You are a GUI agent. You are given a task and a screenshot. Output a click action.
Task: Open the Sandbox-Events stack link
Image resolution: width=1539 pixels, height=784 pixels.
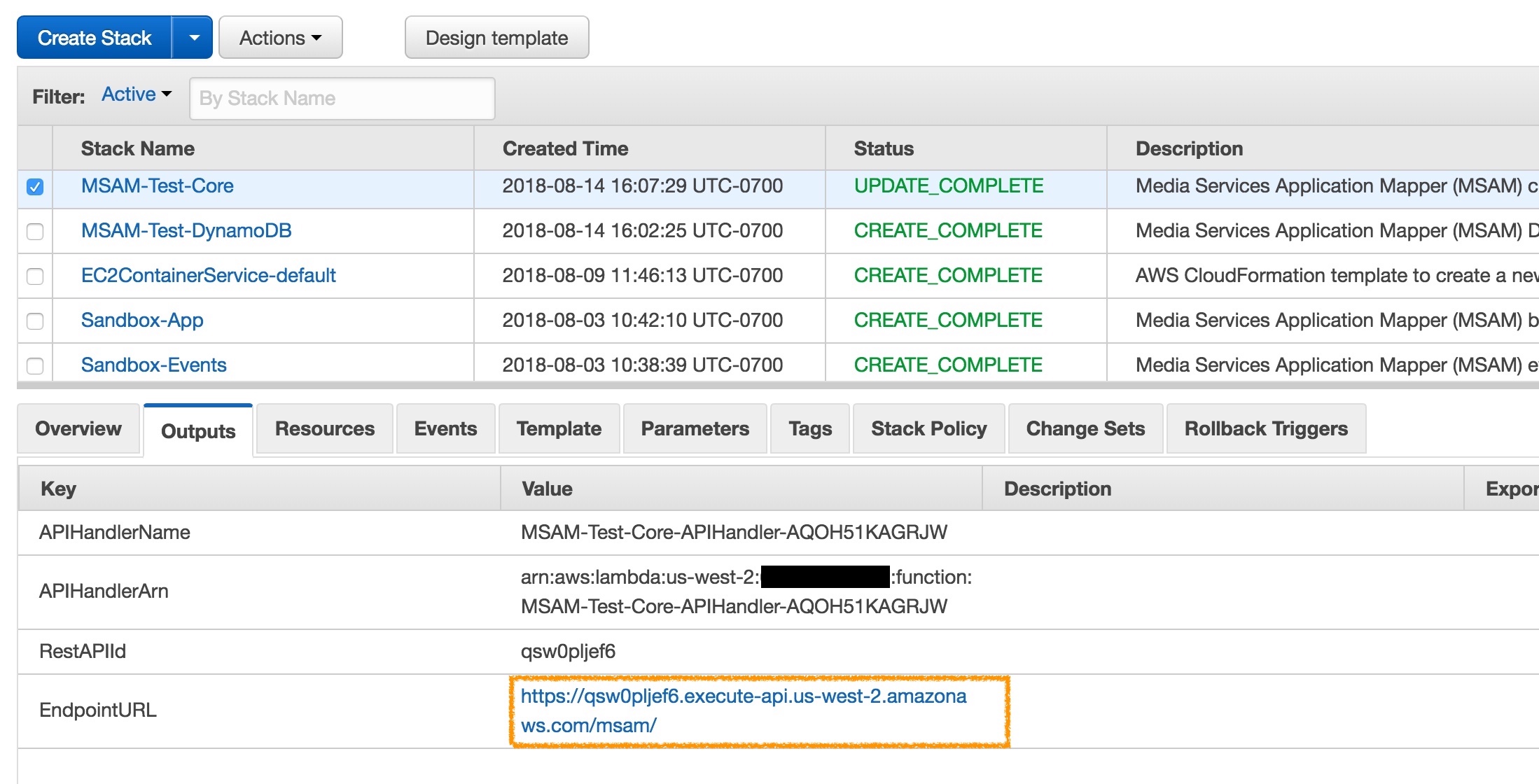[153, 365]
